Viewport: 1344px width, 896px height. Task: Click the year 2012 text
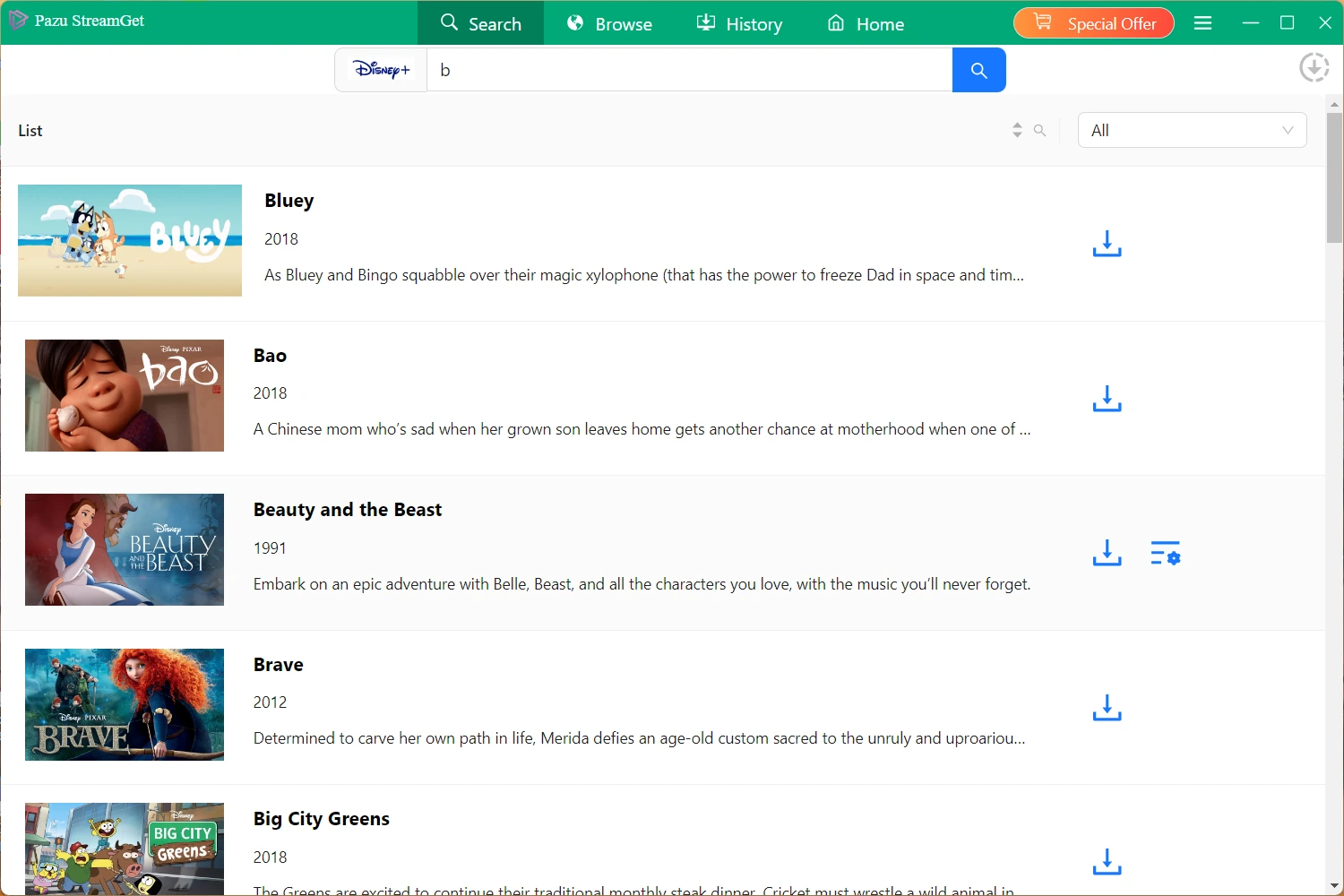pos(270,702)
